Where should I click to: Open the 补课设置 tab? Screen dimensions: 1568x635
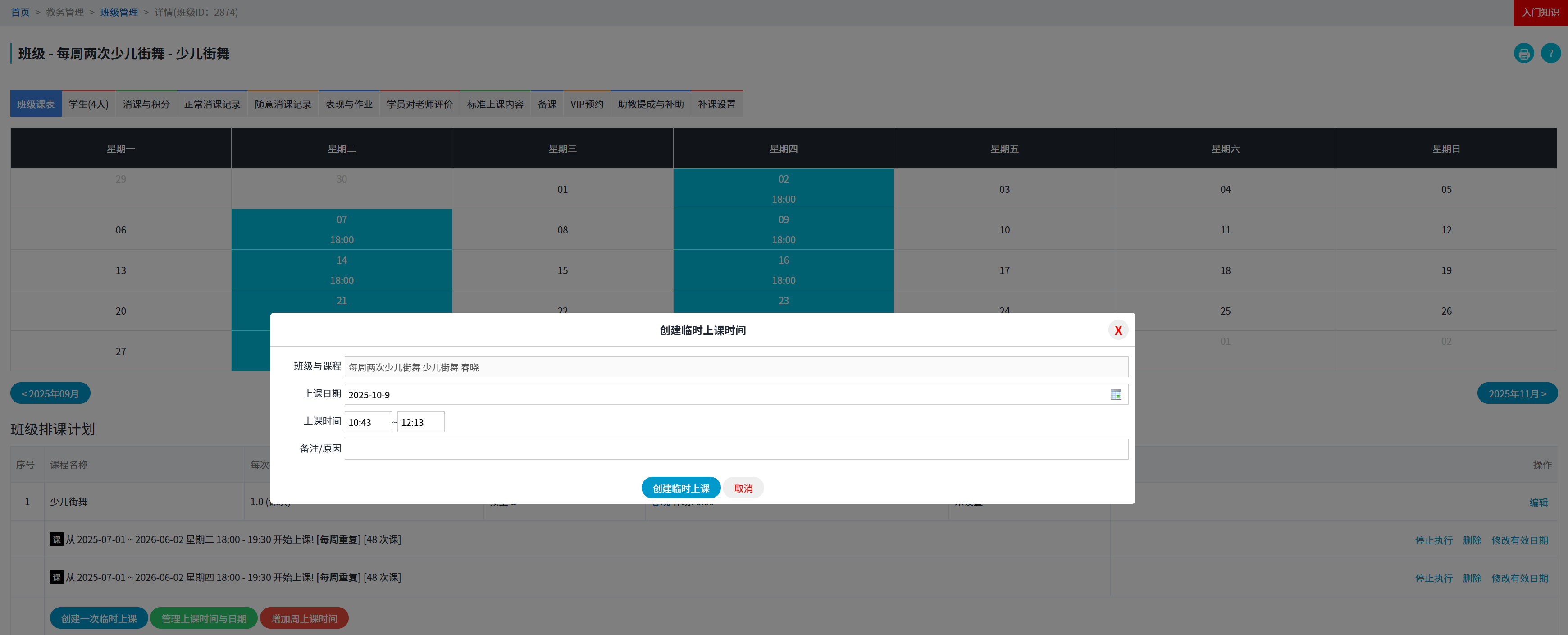[716, 104]
